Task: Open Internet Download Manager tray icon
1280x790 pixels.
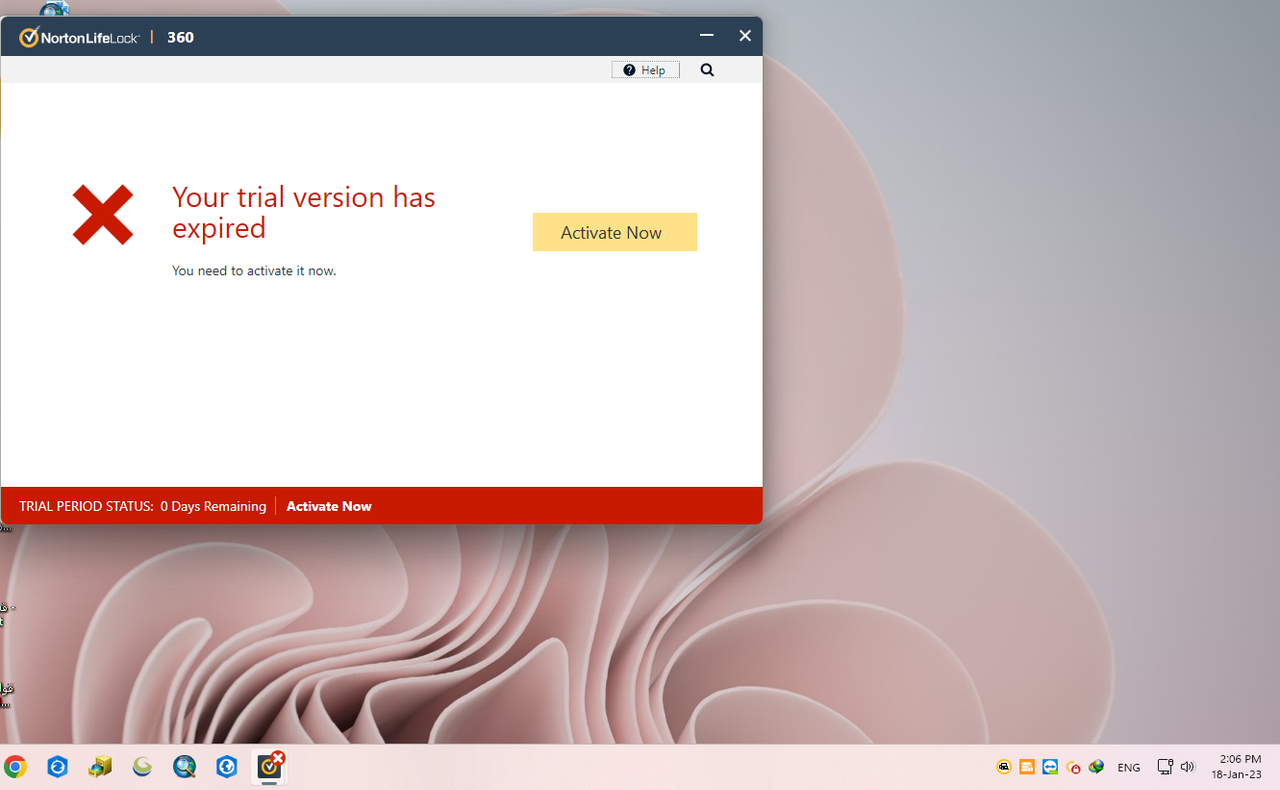Action: click(x=1096, y=767)
